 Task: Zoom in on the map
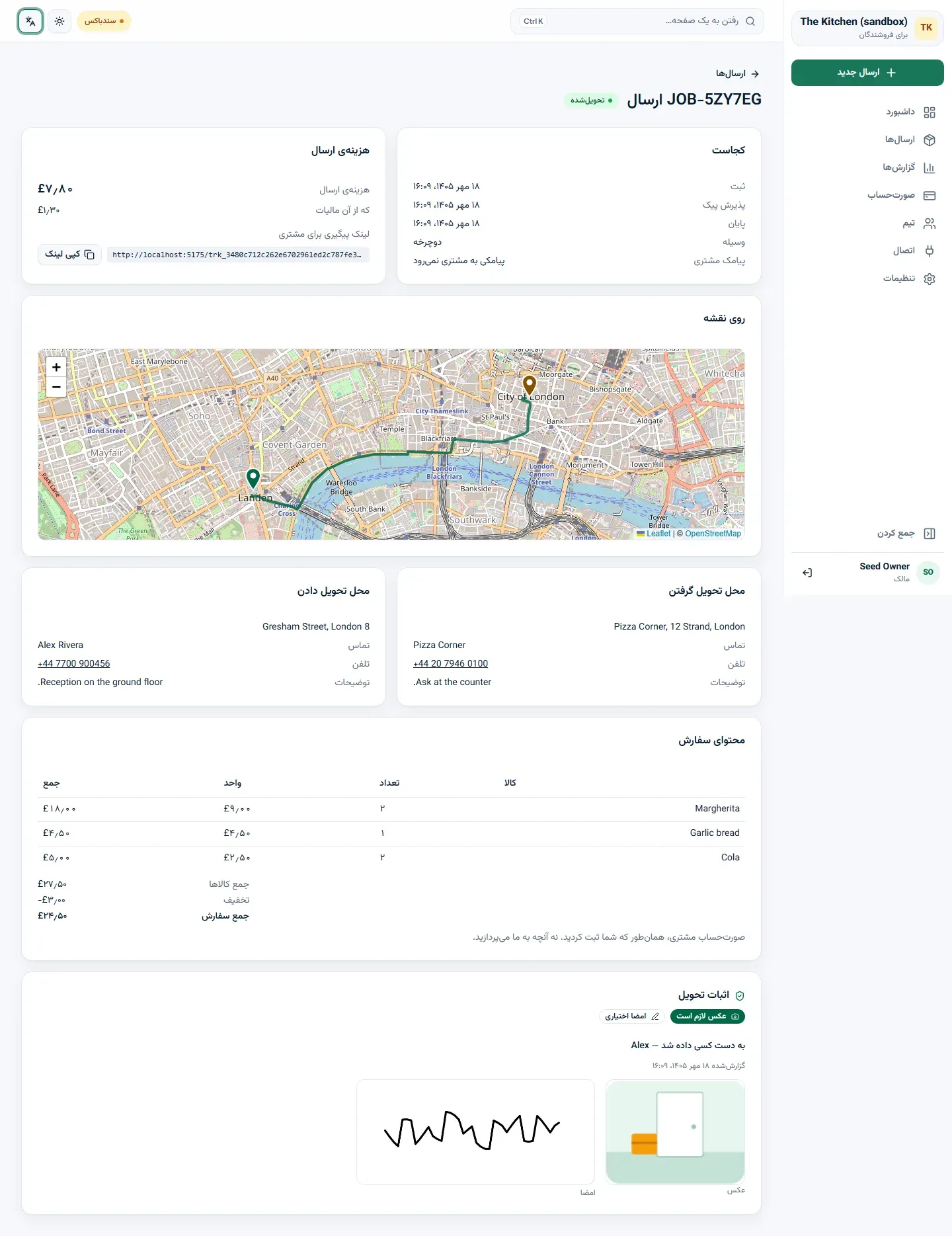click(56, 367)
